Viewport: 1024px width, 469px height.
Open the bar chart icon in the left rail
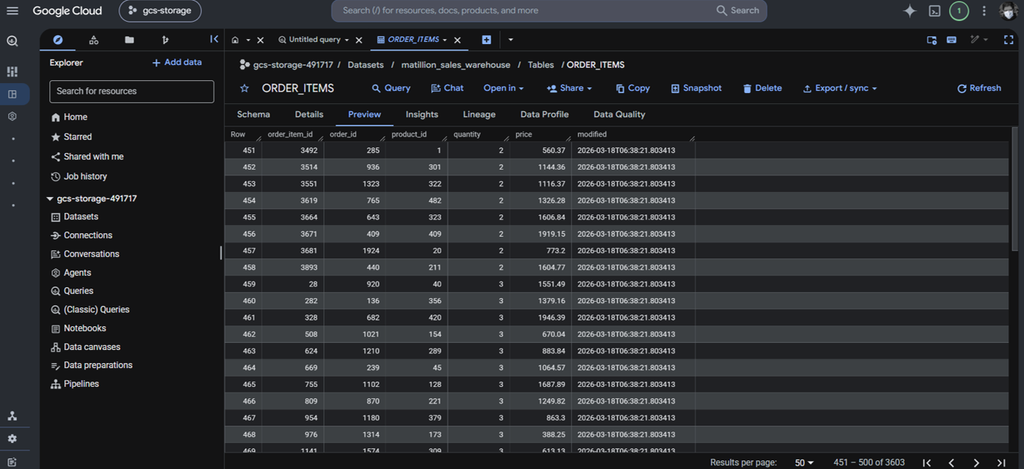(x=12, y=71)
